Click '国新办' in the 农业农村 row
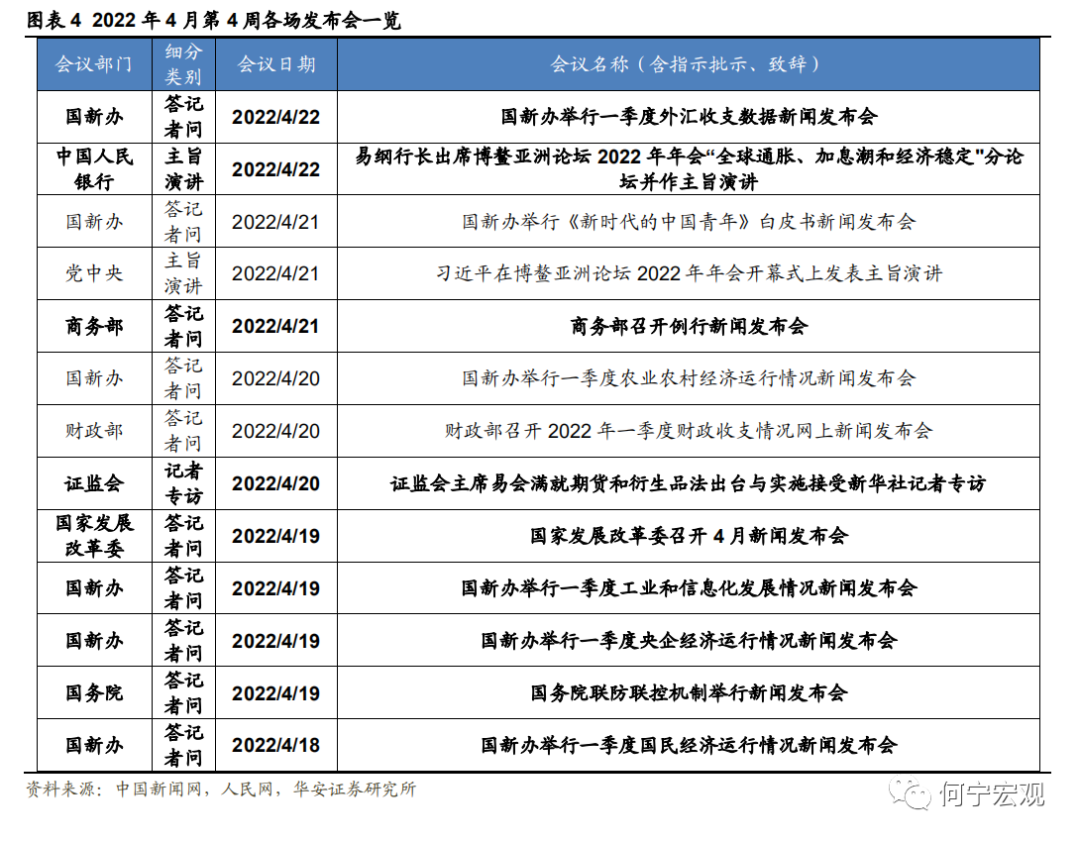The image size is (1080, 842). (94, 378)
